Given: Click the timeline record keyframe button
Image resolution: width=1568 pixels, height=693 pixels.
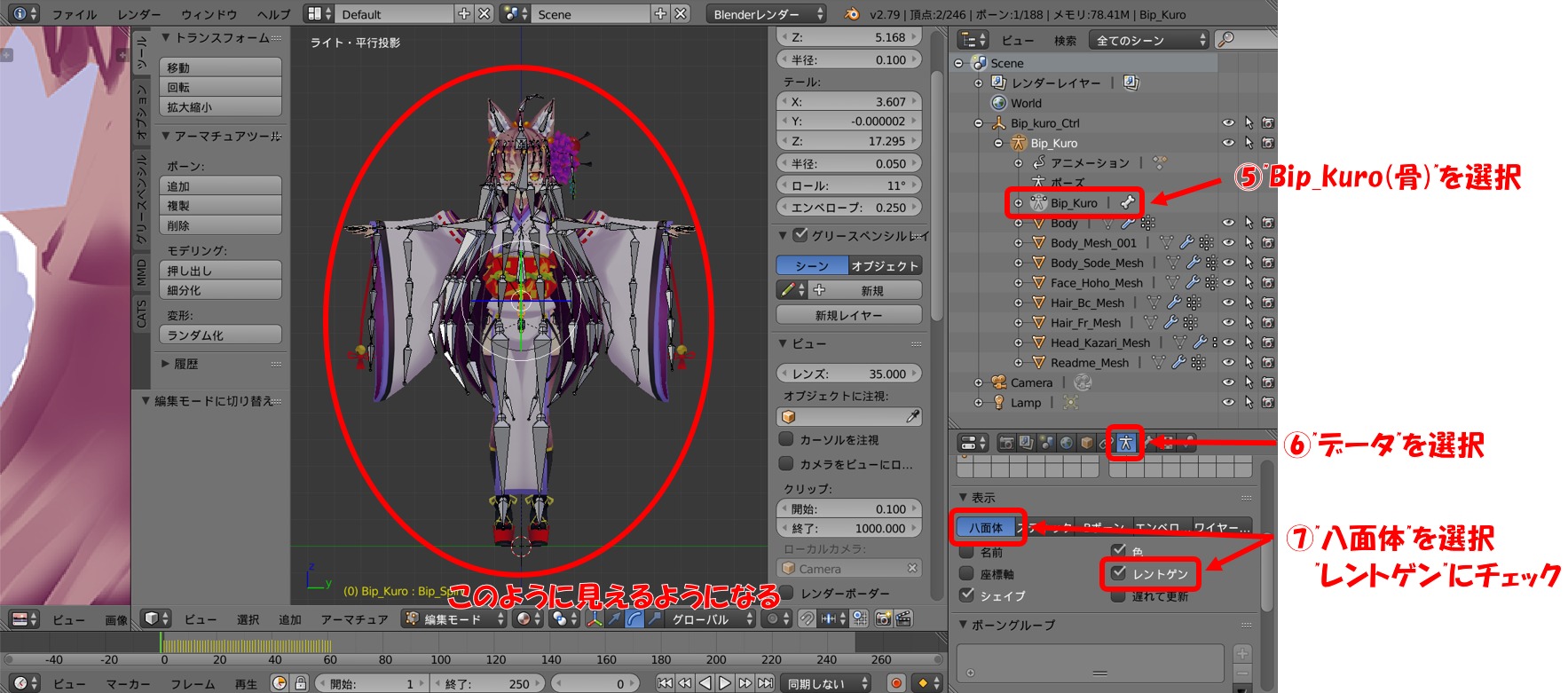Looking at the screenshot, I should 896,683.
